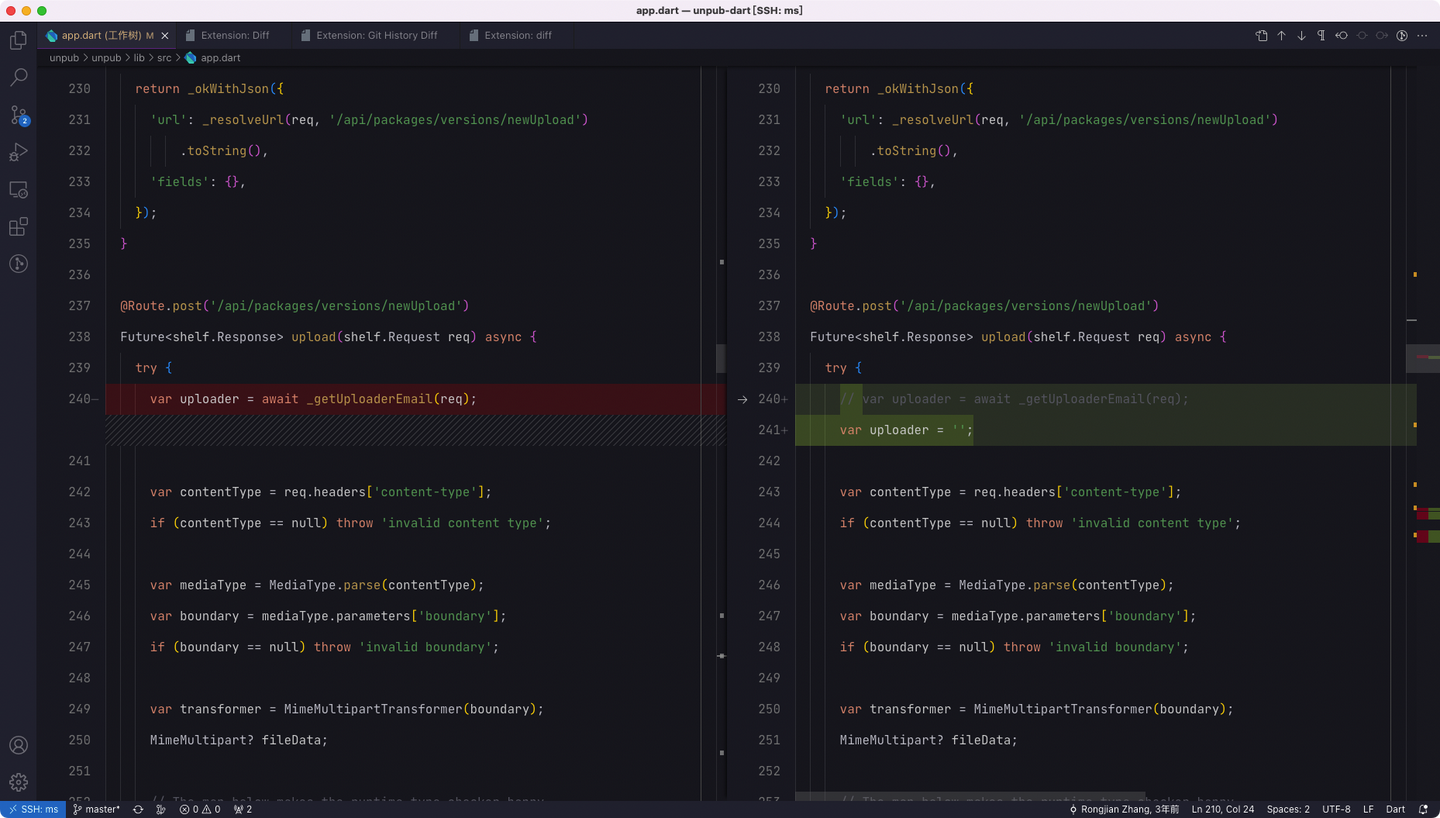Image resolution: width=1440 pixels, height=818 pixels.
Task: Click the SSH: ms remote indicator
Action: (32, 809)
